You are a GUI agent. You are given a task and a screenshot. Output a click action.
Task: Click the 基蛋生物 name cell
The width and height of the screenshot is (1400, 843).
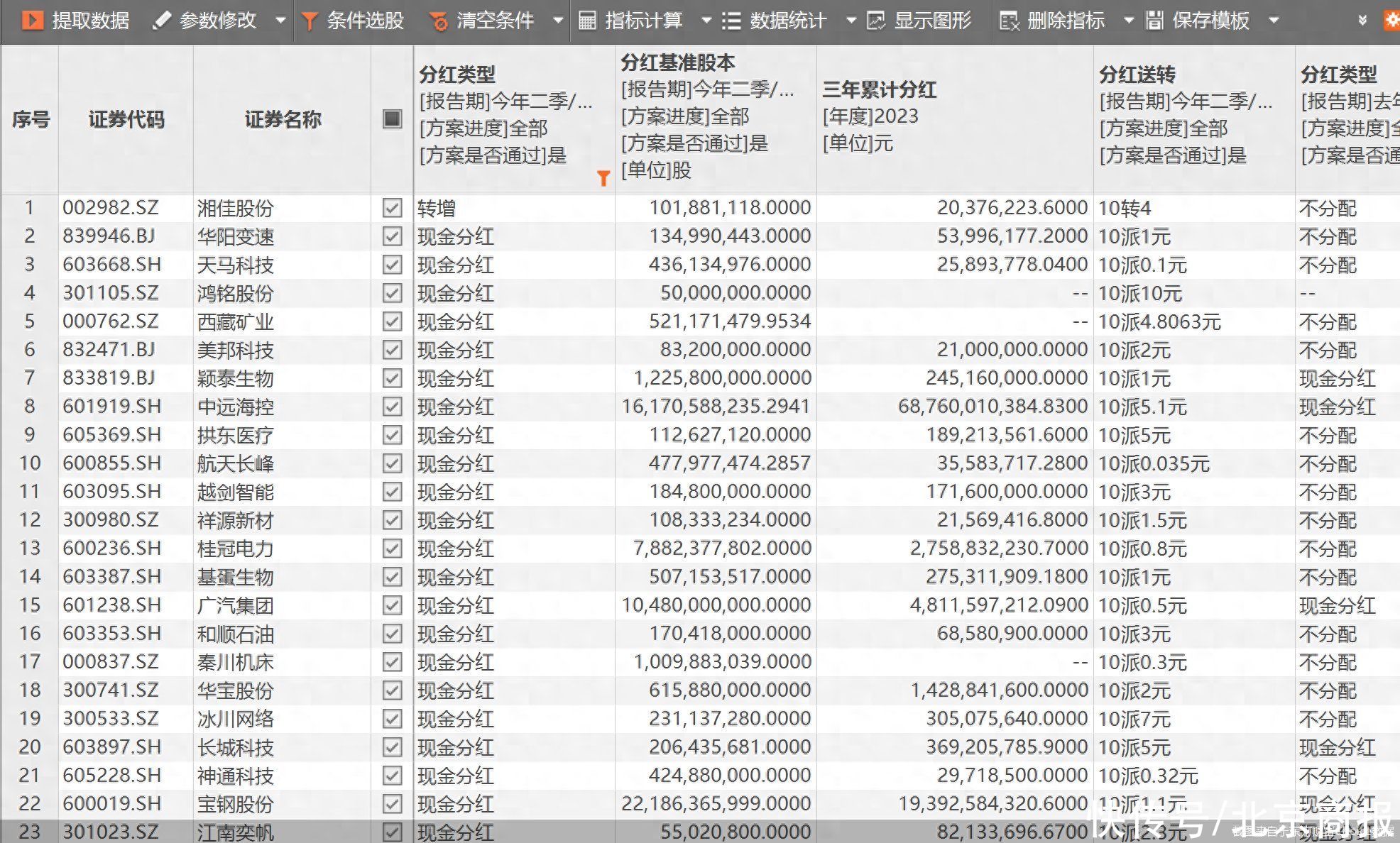(236, 577)
